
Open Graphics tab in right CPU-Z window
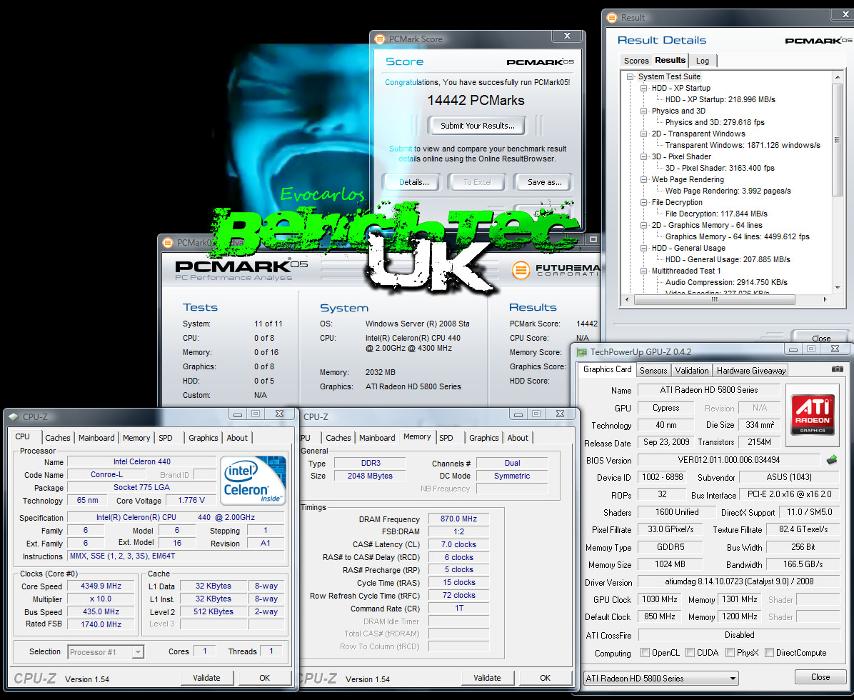[x=484, y=437]
